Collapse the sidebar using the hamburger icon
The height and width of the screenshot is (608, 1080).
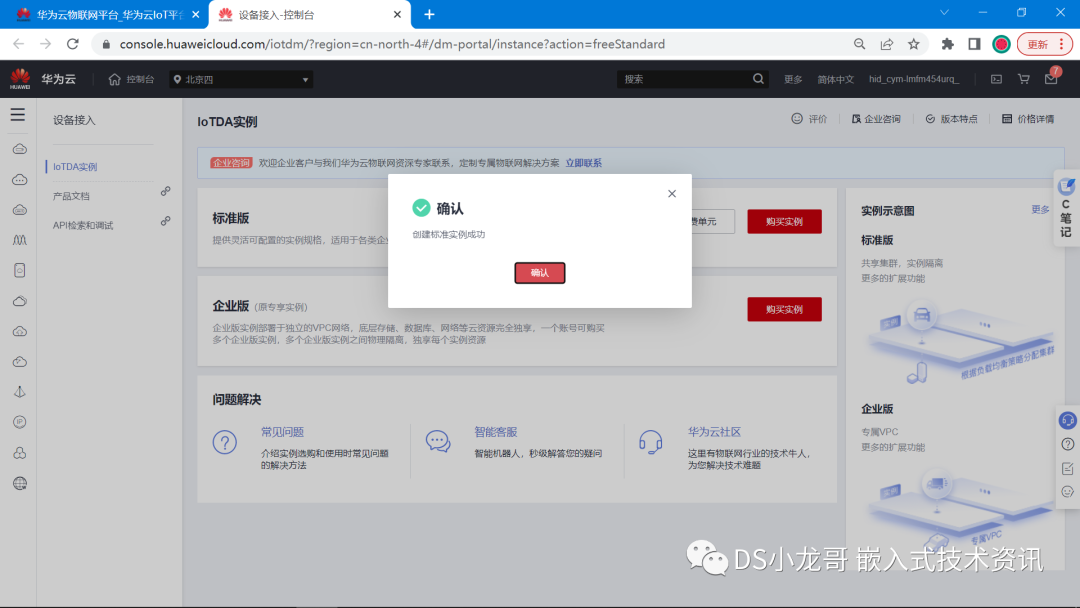pos(18,113)
